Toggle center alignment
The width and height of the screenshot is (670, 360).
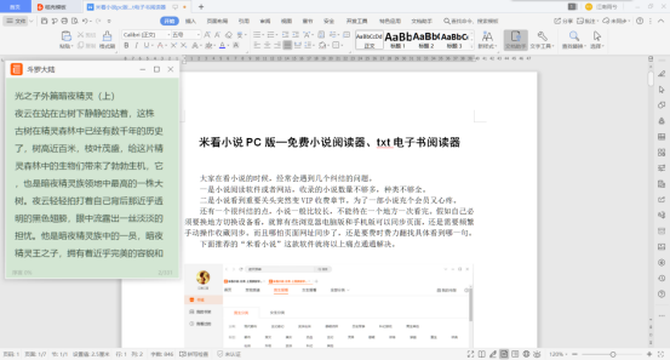(267, 45)
